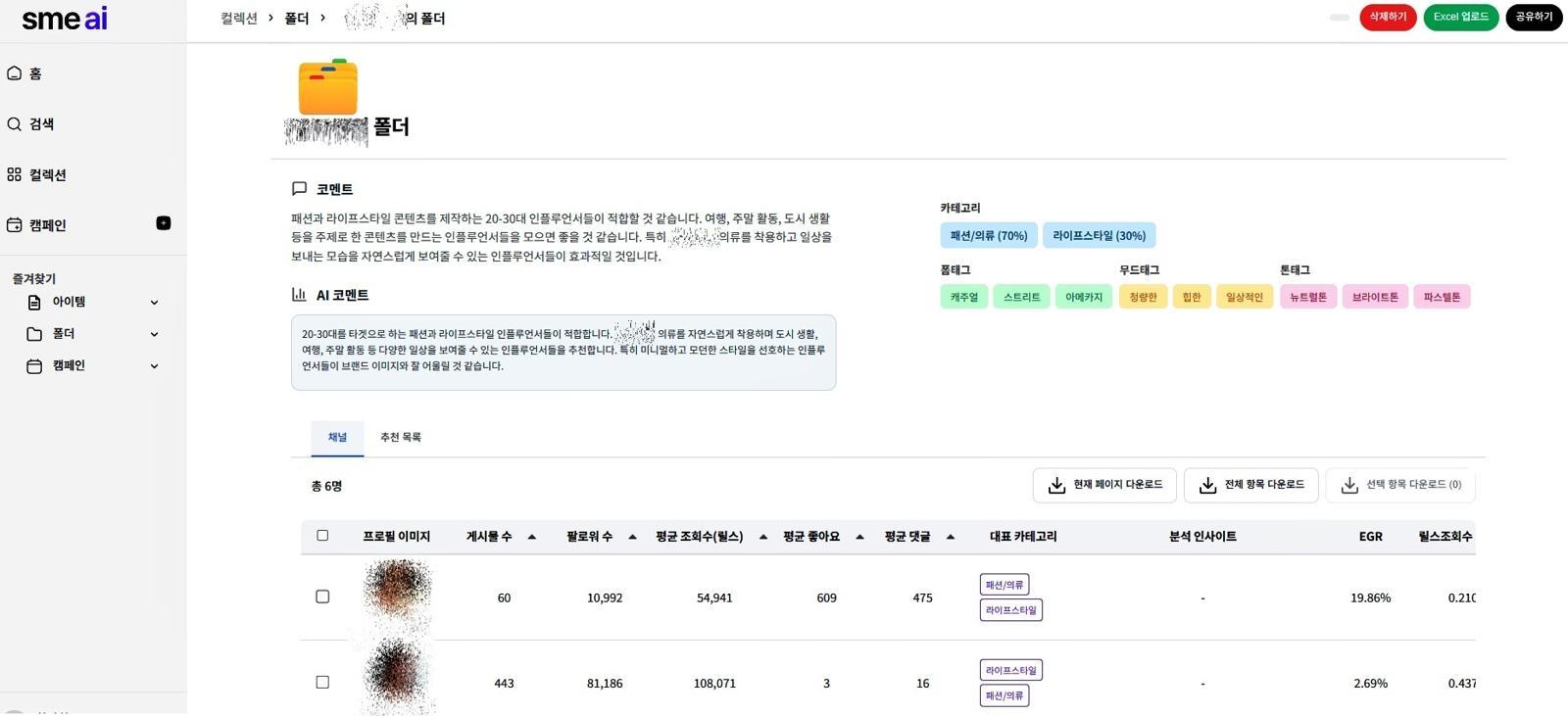This screenshot has height=716, width=1568.
Task: Click the EGR column header
Action: coord(1370,537)
